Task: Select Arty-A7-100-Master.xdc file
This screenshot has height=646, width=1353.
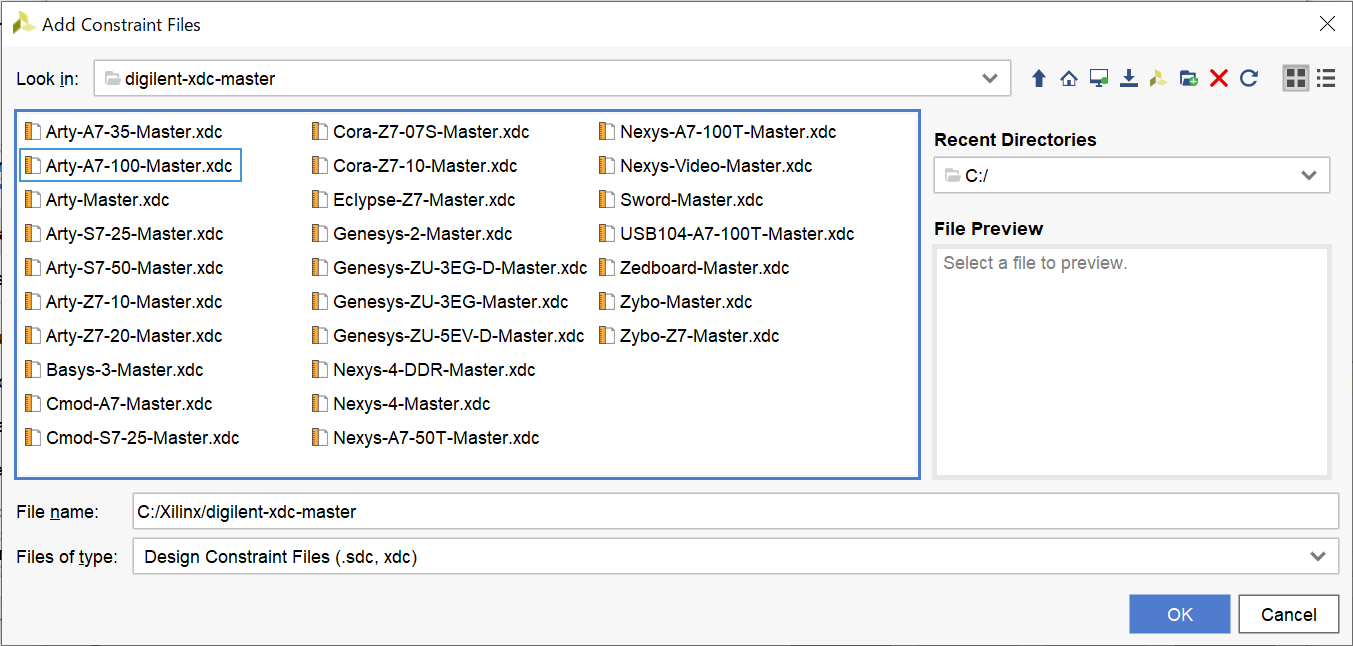Action: point(130,166)
